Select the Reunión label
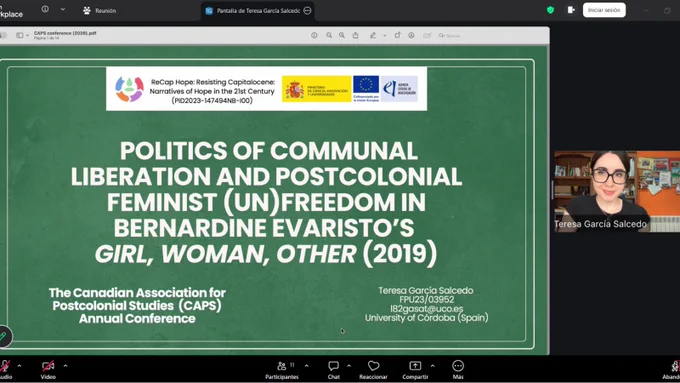Viewport: 680px width, 383px height. (x=106, y=11)
